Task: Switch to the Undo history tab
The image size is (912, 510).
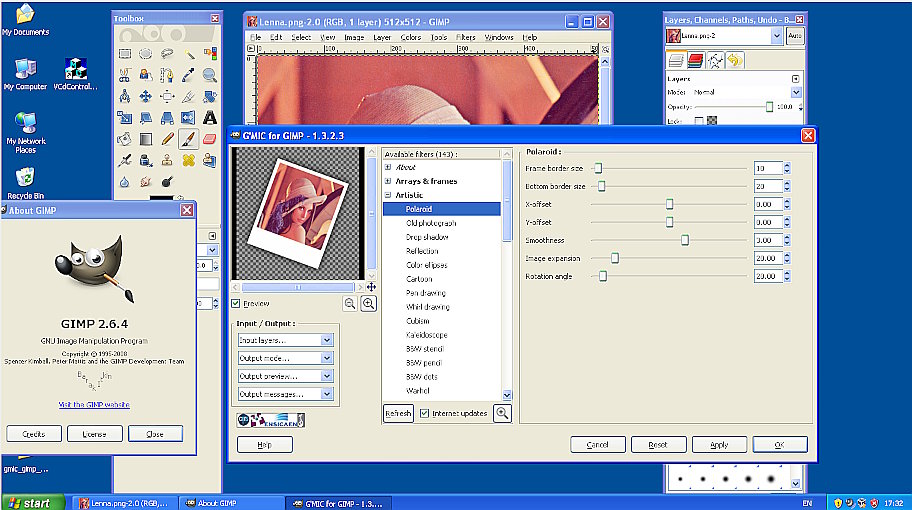Action: tap(735, 60)
